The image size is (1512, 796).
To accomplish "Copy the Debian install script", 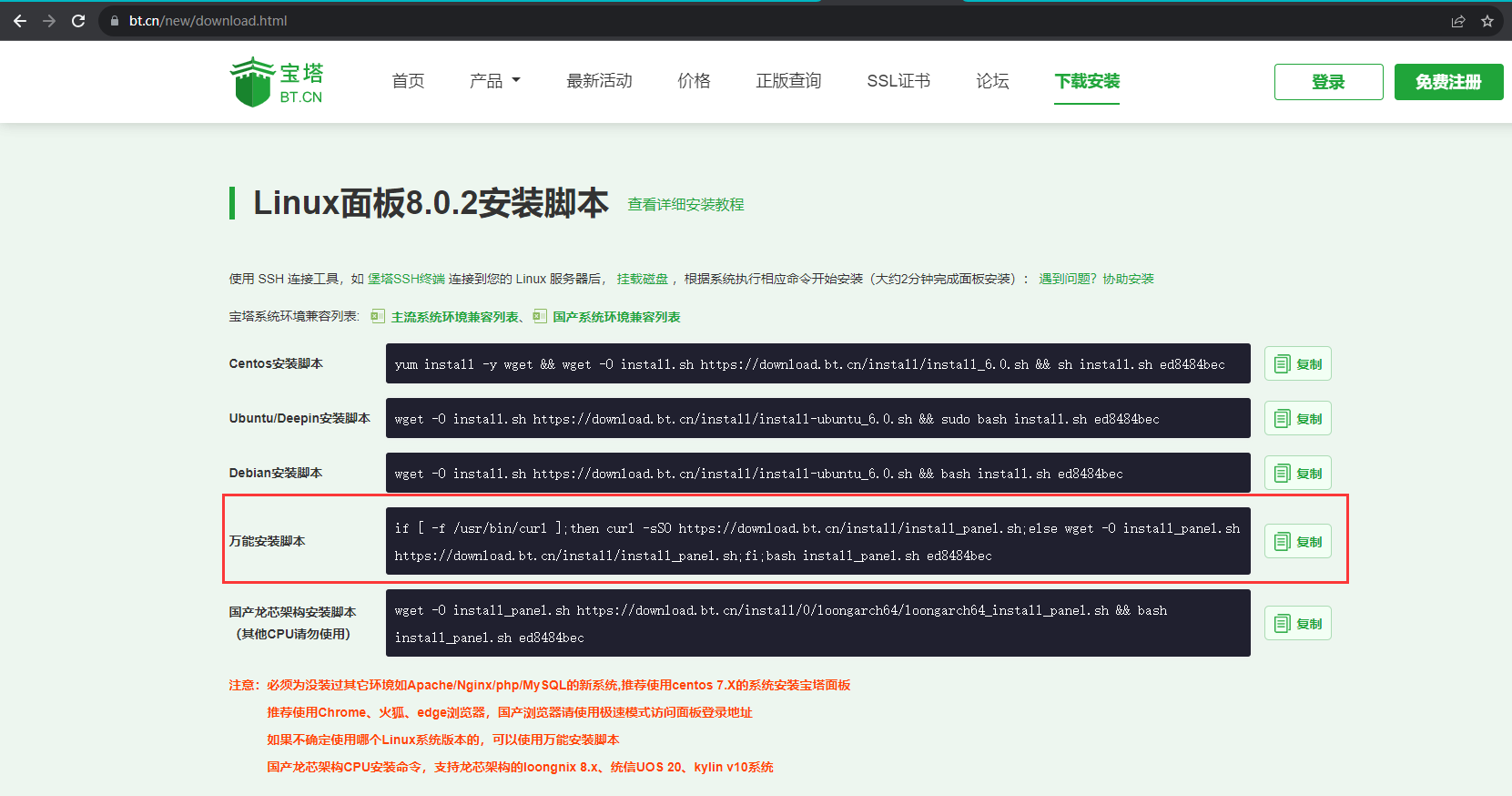I will (x=1297, y=474).
